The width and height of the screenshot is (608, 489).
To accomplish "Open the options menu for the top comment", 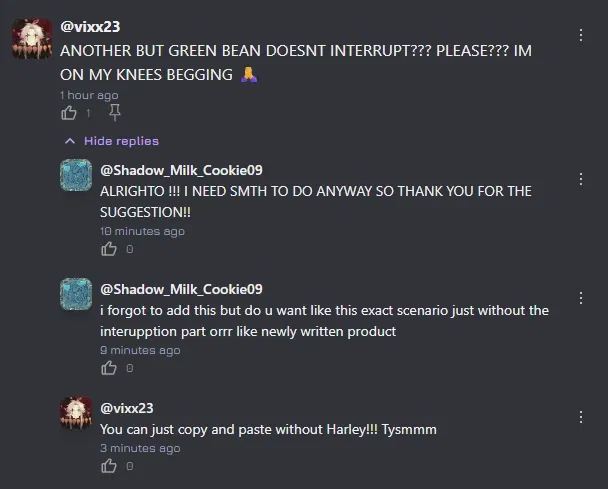I will click(580, 35).
